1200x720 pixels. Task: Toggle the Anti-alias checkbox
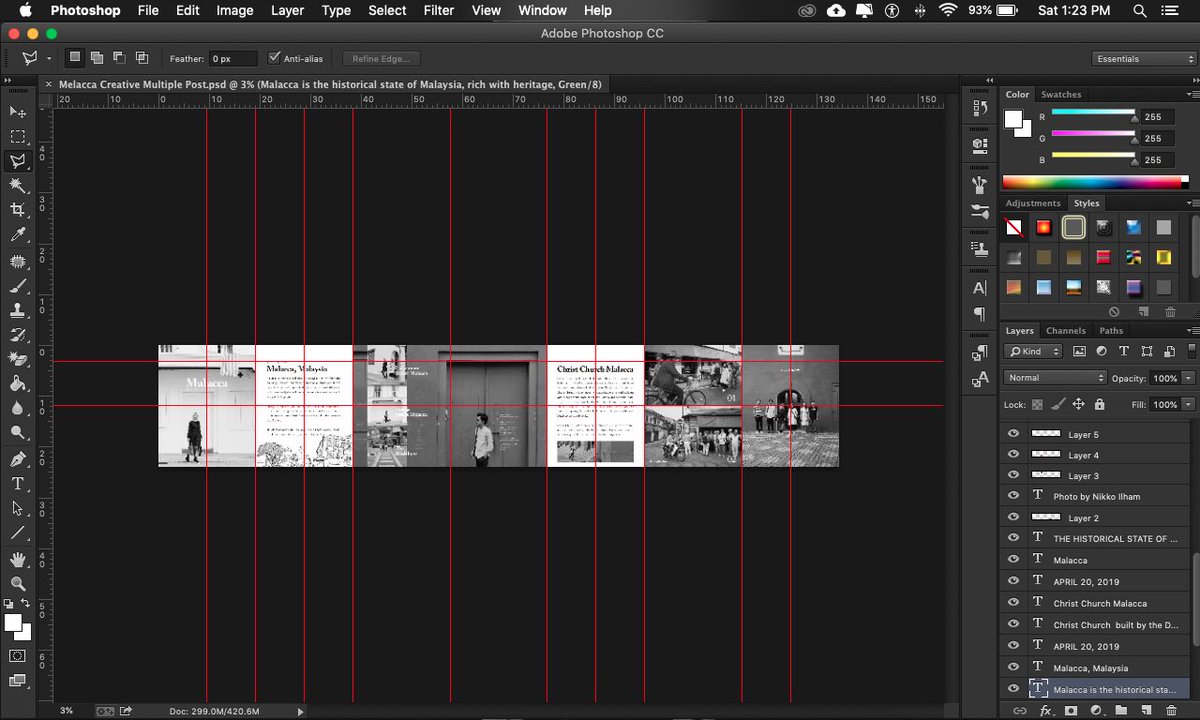coord(275,58)
